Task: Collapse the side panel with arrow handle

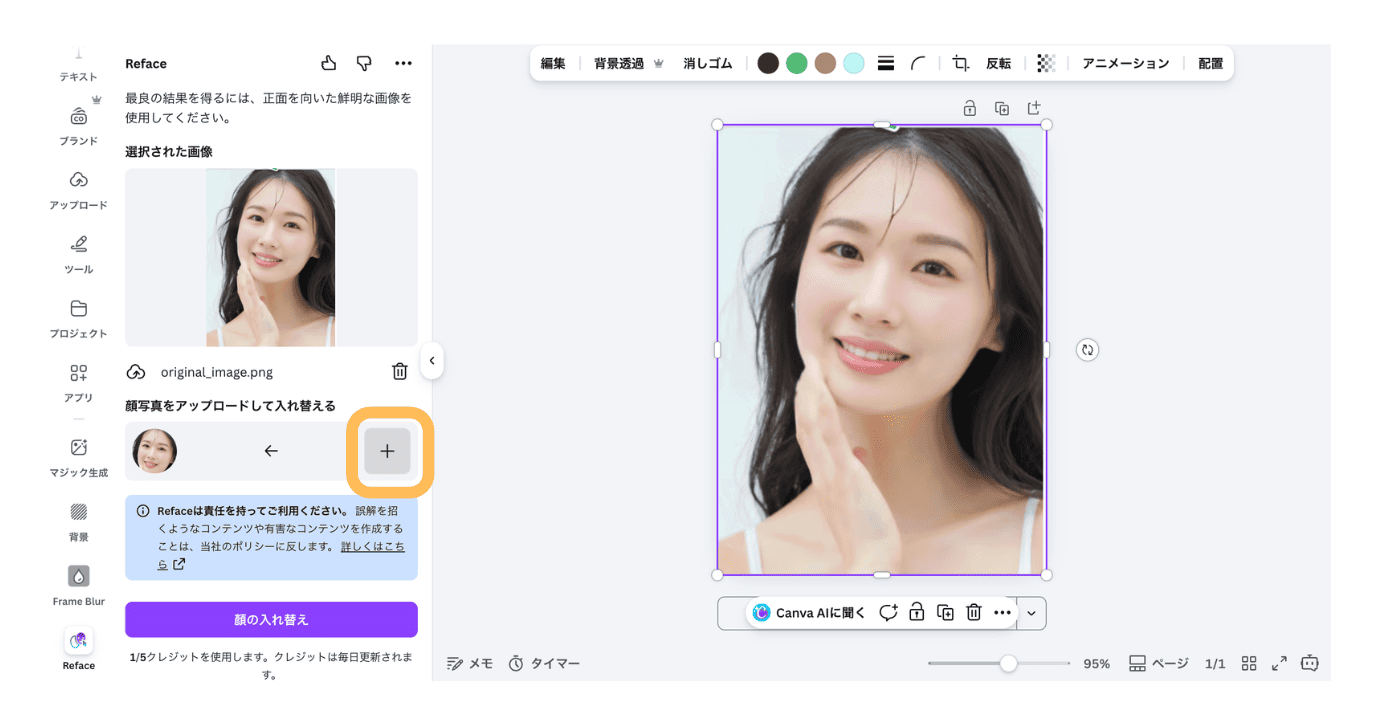Action: 432,361
